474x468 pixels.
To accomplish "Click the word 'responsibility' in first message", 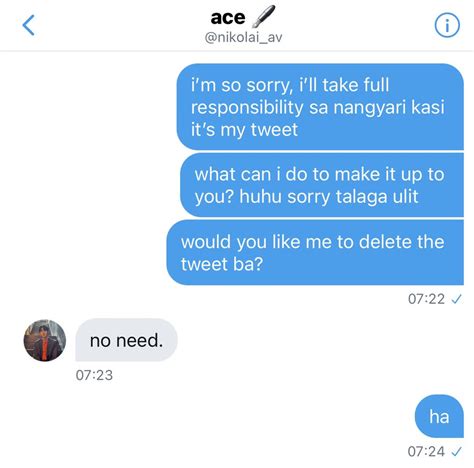I will 247,108.
